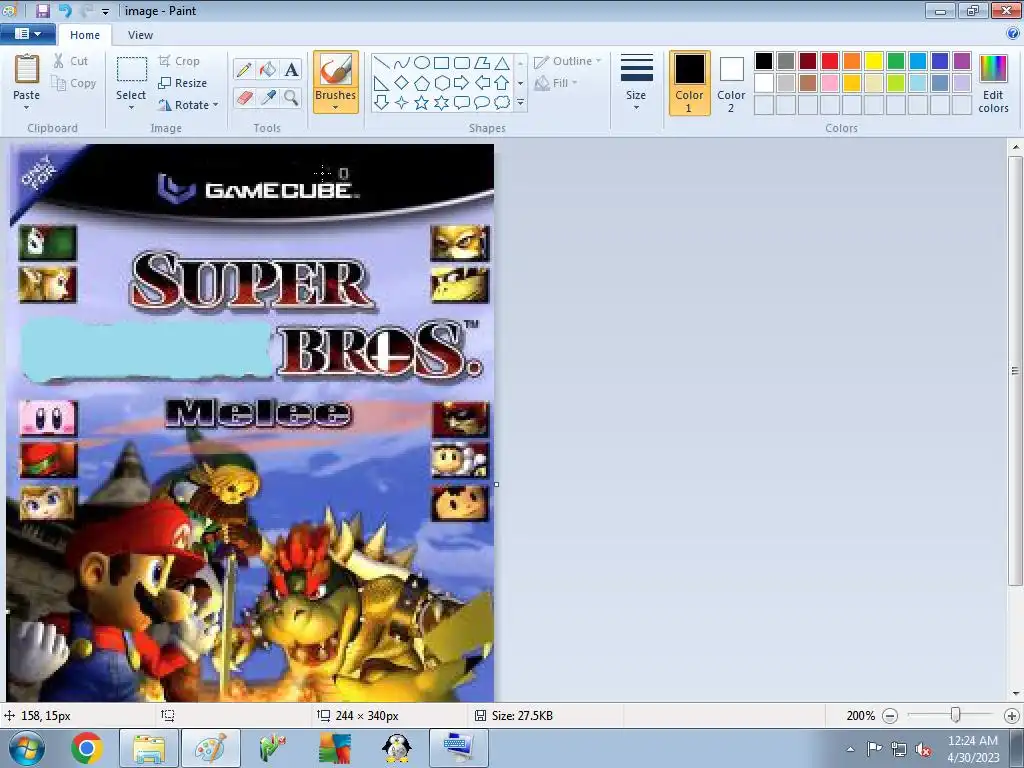Click the vertical scrollbar down arrow
1024x768 pixels.
point(1016,694)
